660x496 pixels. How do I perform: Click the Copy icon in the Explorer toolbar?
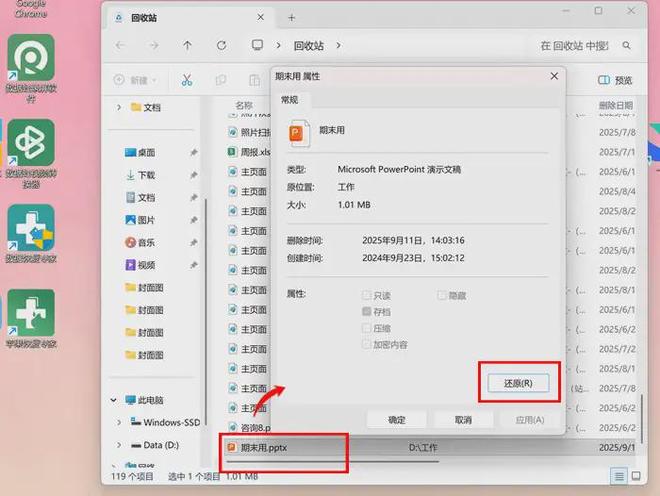pos(221,80)
